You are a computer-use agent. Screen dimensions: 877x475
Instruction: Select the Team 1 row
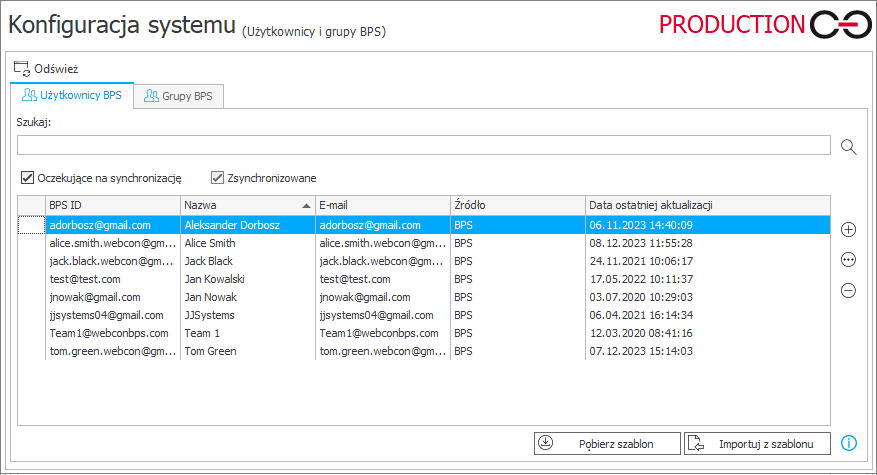tap(423, 333)
